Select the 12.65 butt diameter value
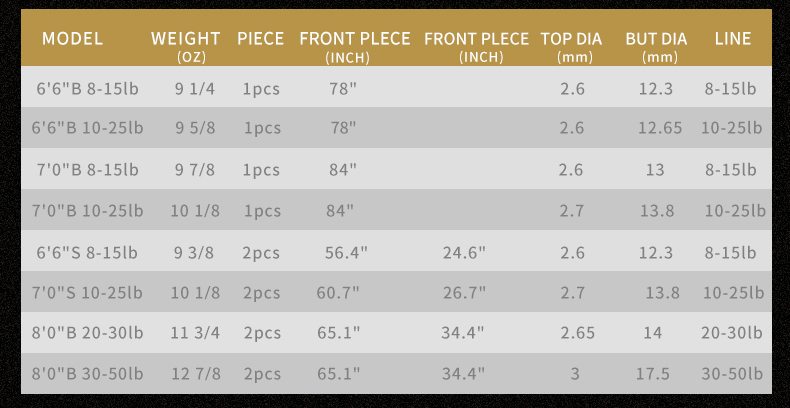The width and height of the screenshot is (790, 408). click(x=660, y=128)
